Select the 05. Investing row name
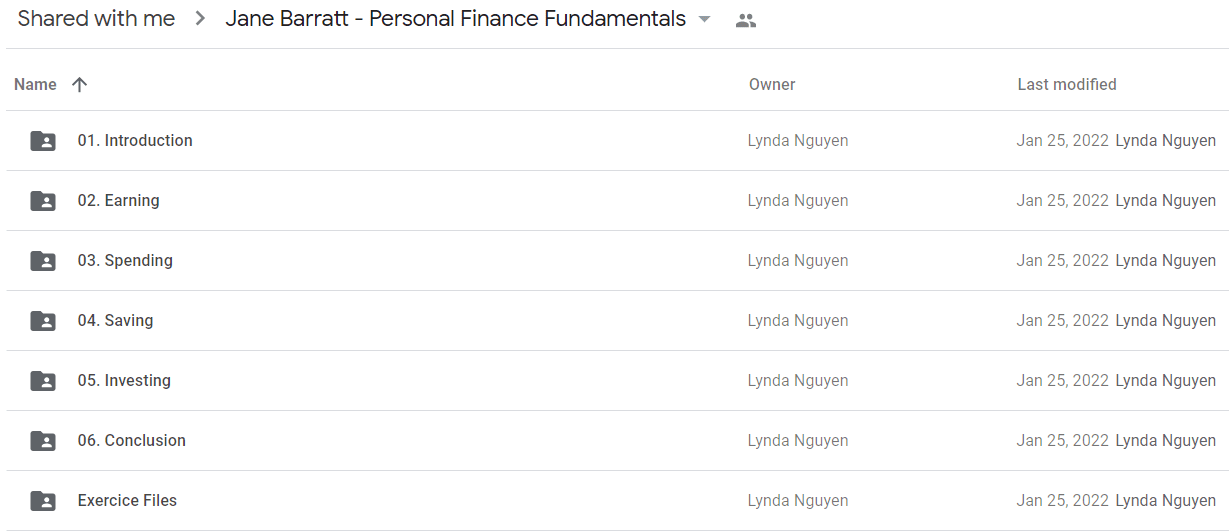Image resolution: width=1229 pixels, height=531 pixels. 124,381
